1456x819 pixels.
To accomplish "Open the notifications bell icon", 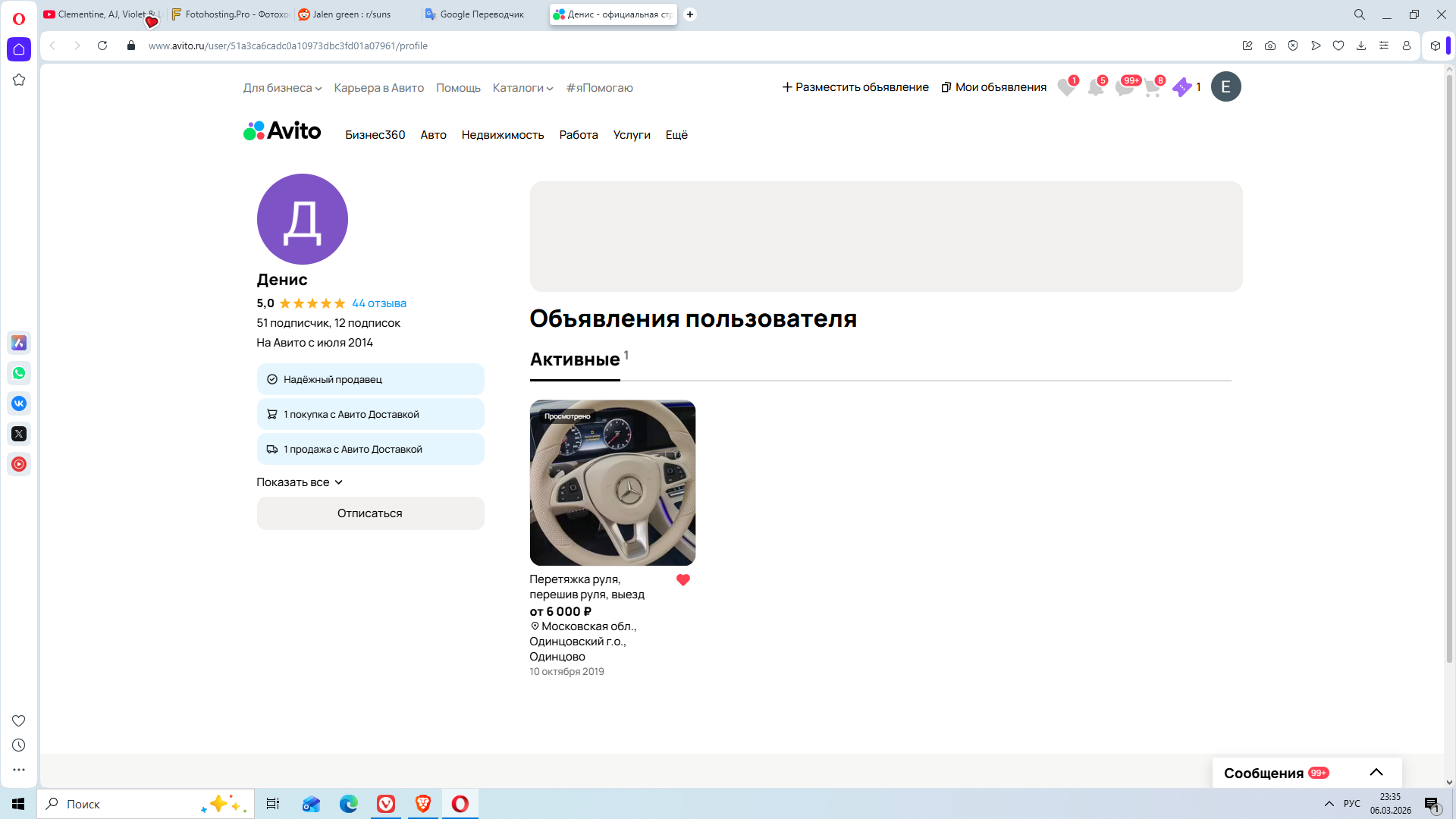I will 1095,88.
